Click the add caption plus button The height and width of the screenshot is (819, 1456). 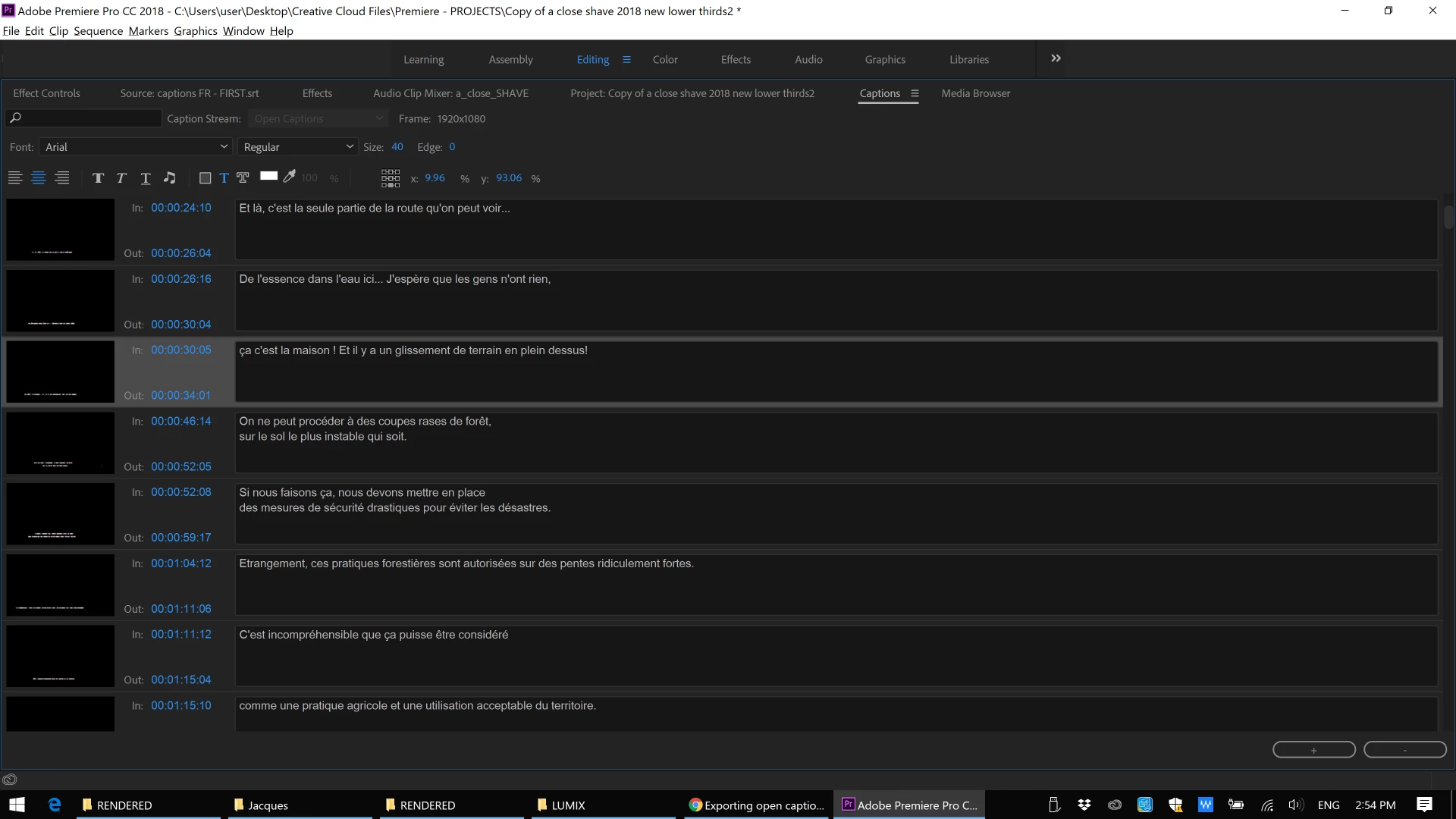pos(1313,749)
